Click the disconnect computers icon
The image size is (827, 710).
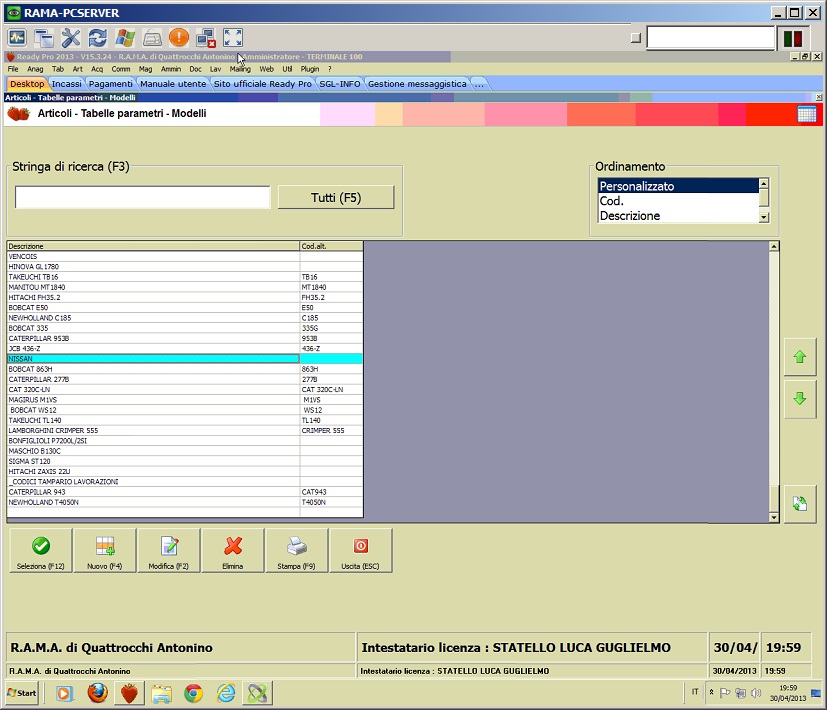(206, 38)
